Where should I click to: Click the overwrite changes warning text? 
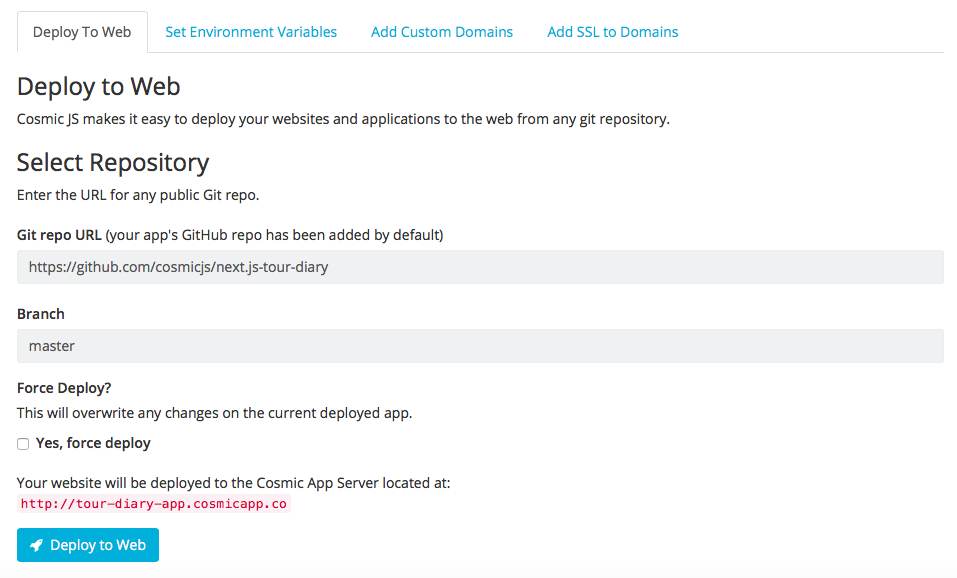[x=214, y=412]
